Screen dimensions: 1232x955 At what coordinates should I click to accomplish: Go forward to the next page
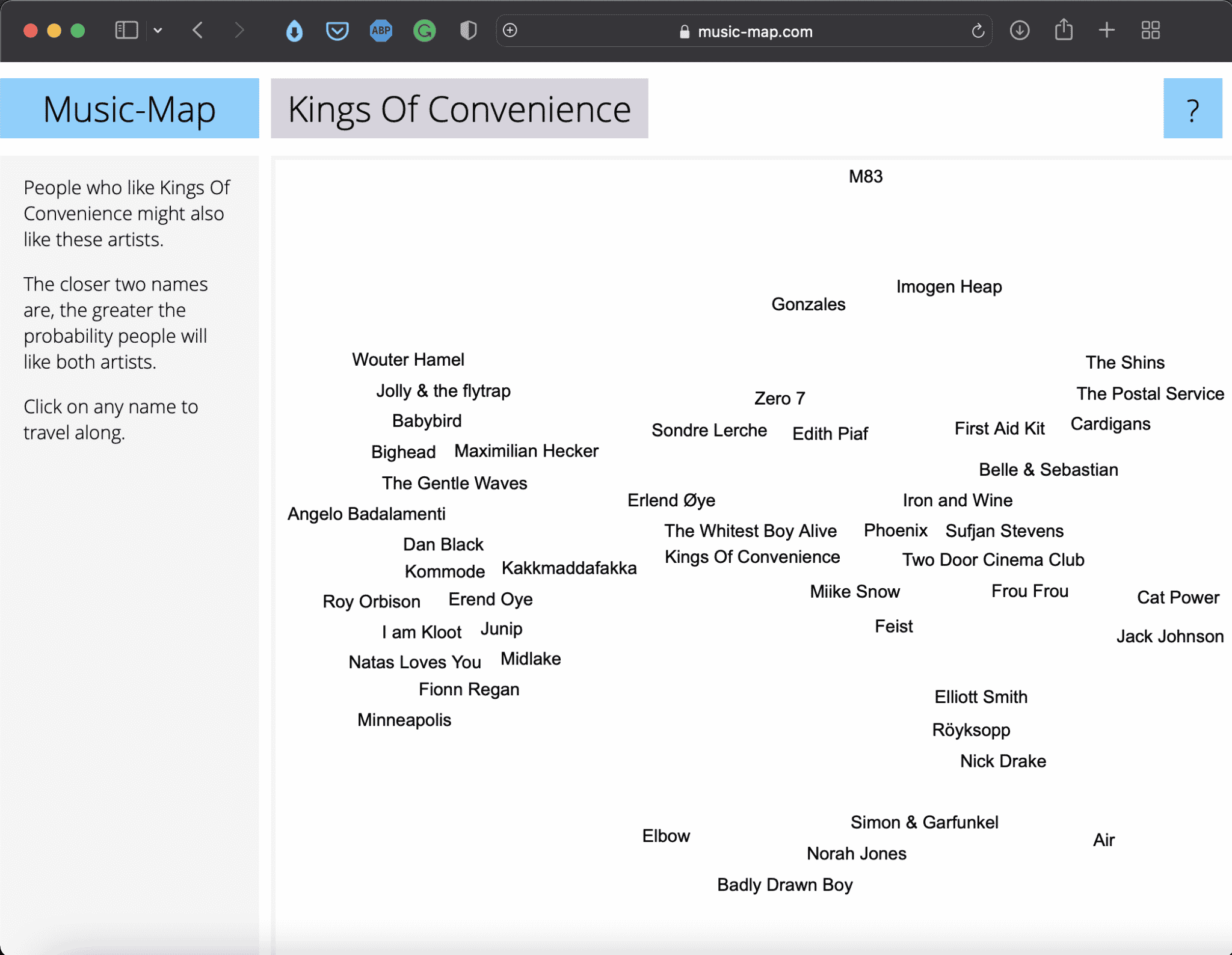click(x=239, y=30)
